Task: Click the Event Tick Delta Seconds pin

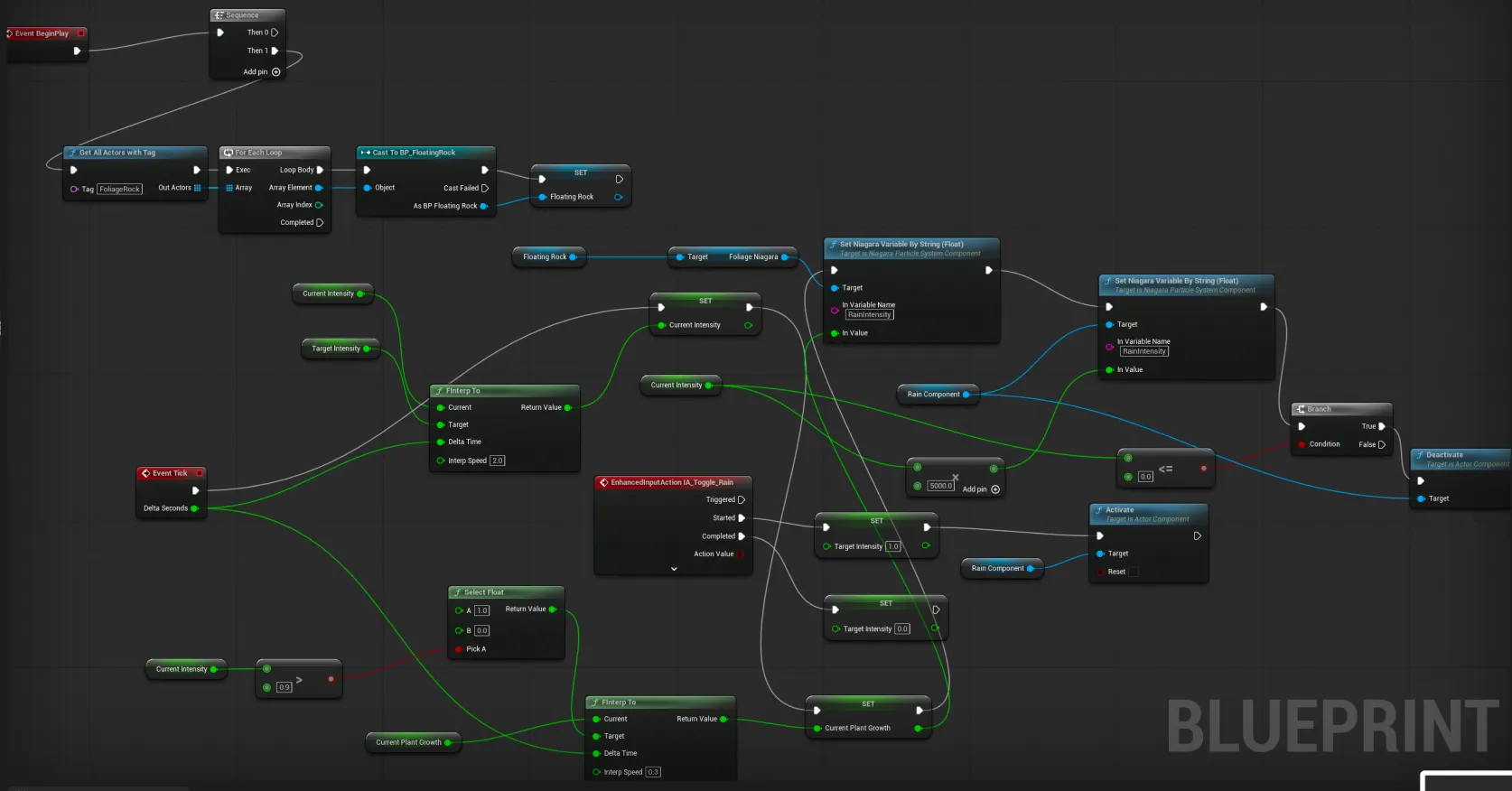Action: [x=194, y=508]
